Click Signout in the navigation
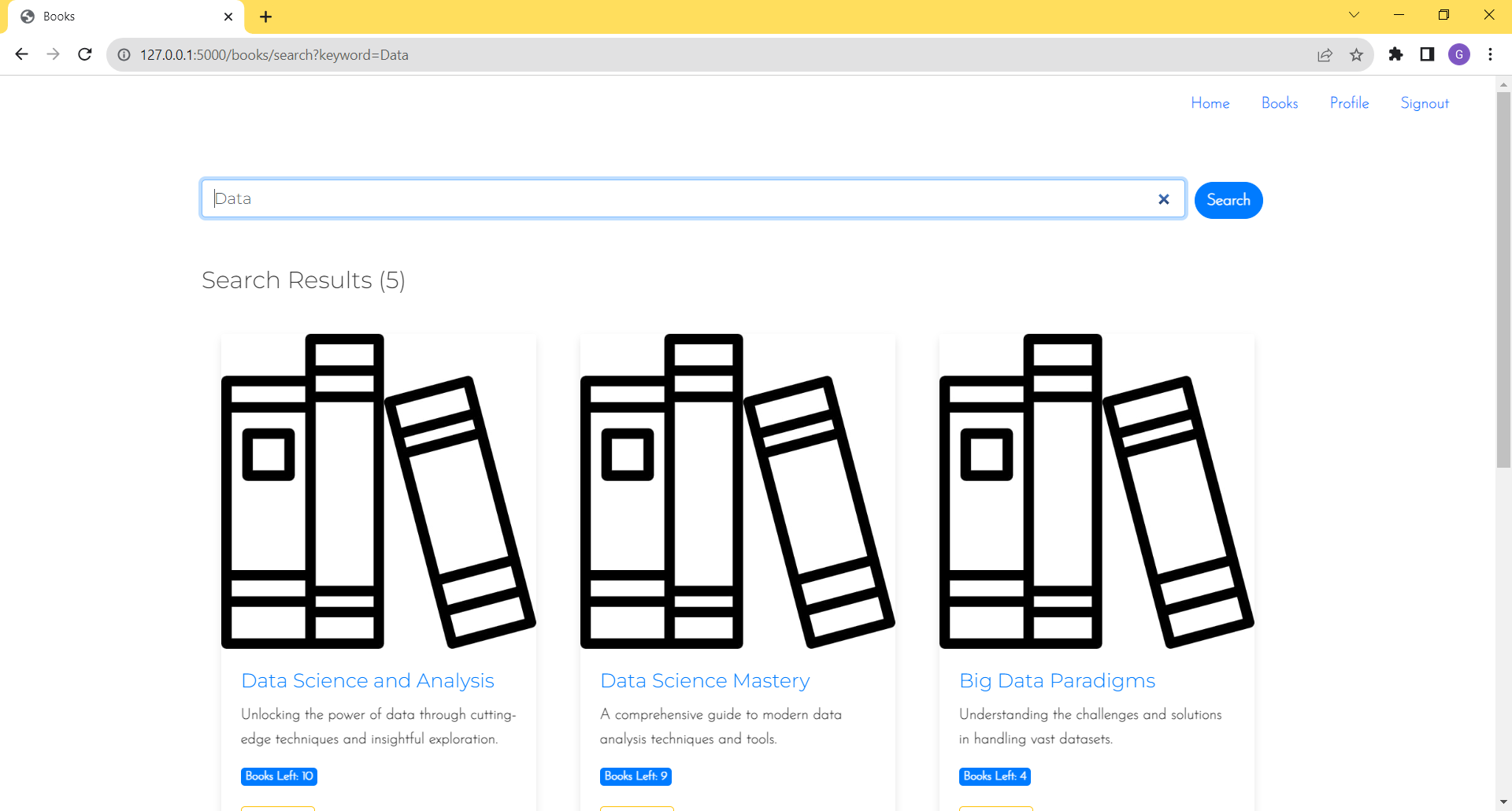Viewport: 1512px width, 811px height. click(x=1425, y=103)
